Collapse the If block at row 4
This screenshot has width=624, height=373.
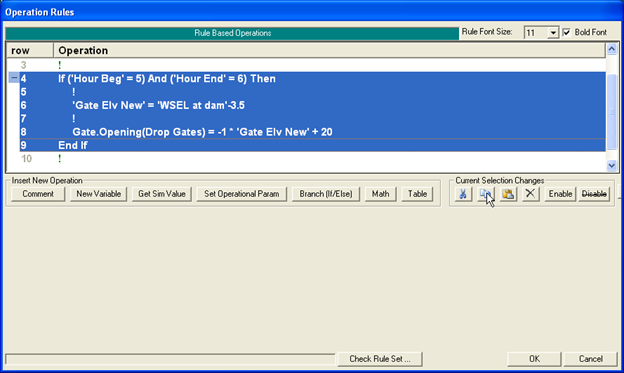14,78
